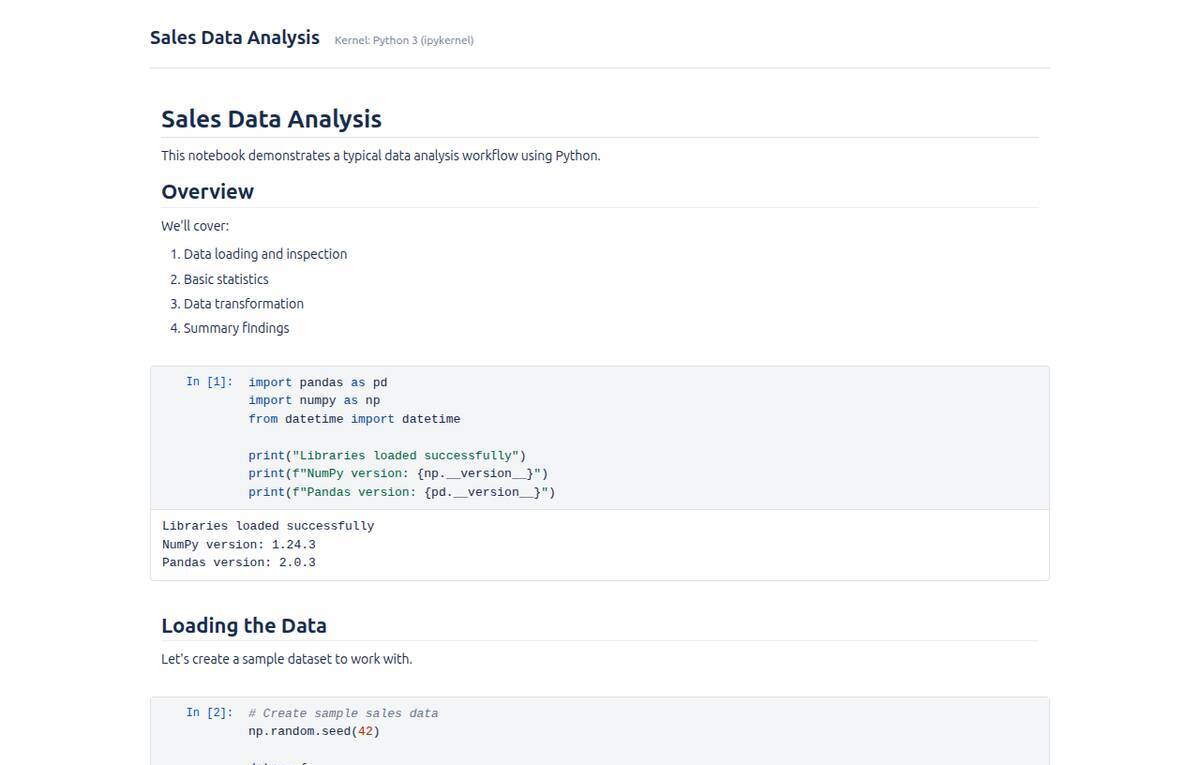Click the In [1] cell prompt
The width and height of the screenshot is (1200, 765).
[x=207, y=381]
